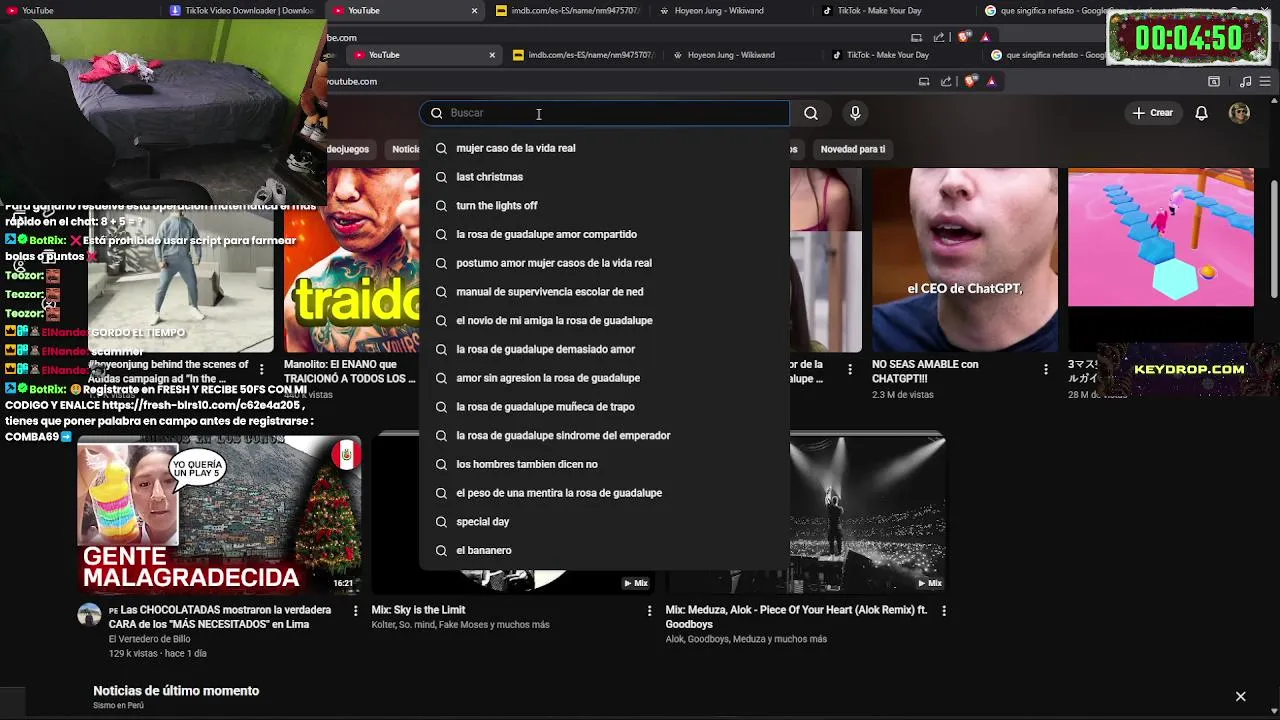Open options menu for hoyeonjung behind the scenes video
Image resolution: width=1280 pixels, height=720 pixels.
pos(262,369)
